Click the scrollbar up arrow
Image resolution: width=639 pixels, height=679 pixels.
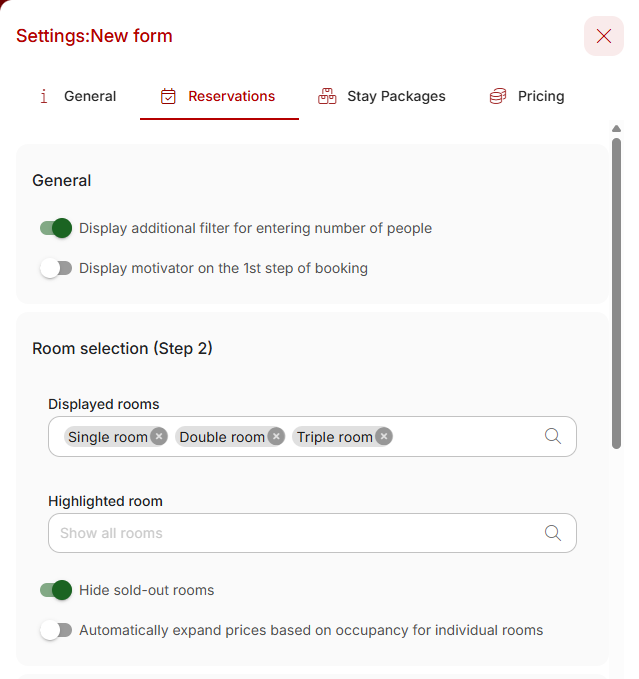tap(616, 129)
